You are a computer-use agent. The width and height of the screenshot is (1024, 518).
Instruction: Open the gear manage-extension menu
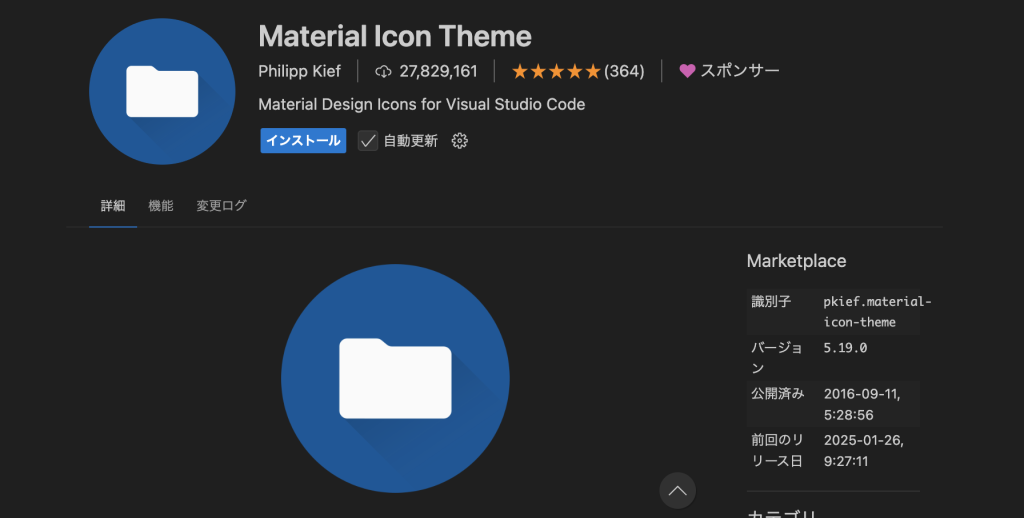coord(460,141)
